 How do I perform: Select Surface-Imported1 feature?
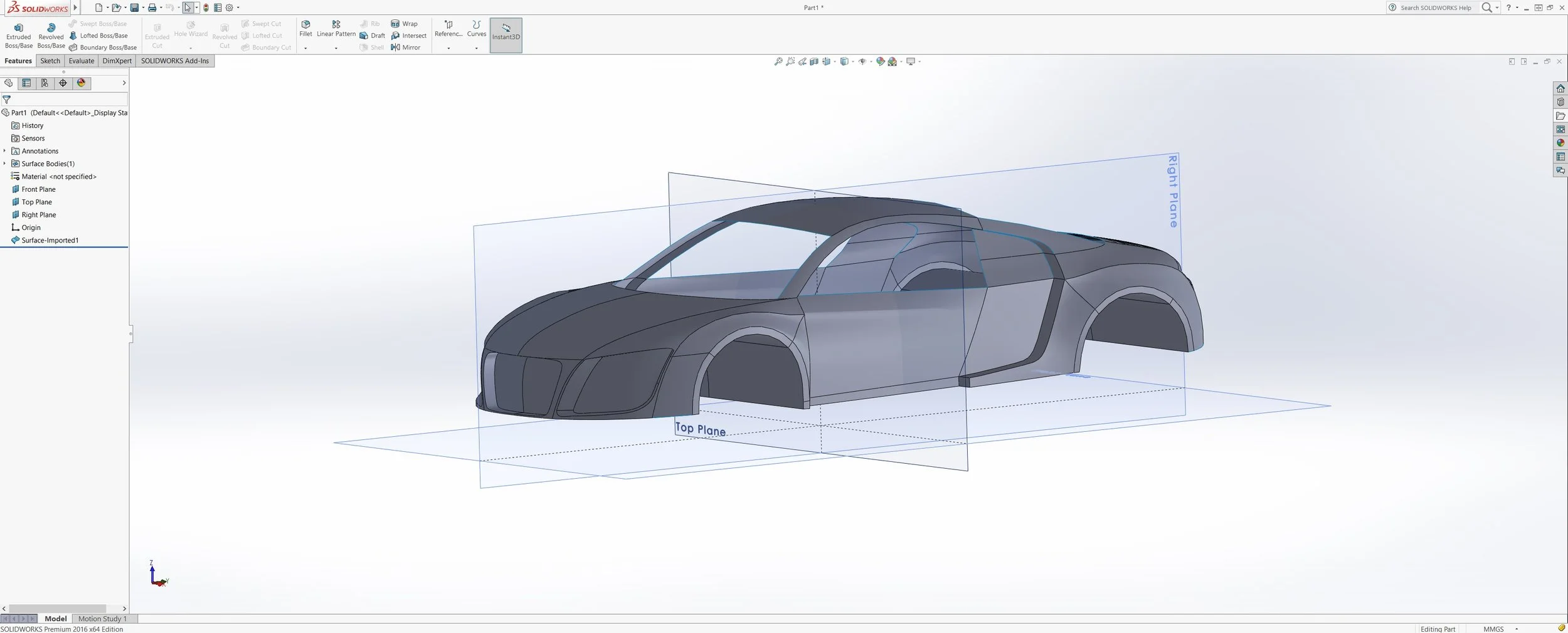pyautogui.click(x=45, y=240)
